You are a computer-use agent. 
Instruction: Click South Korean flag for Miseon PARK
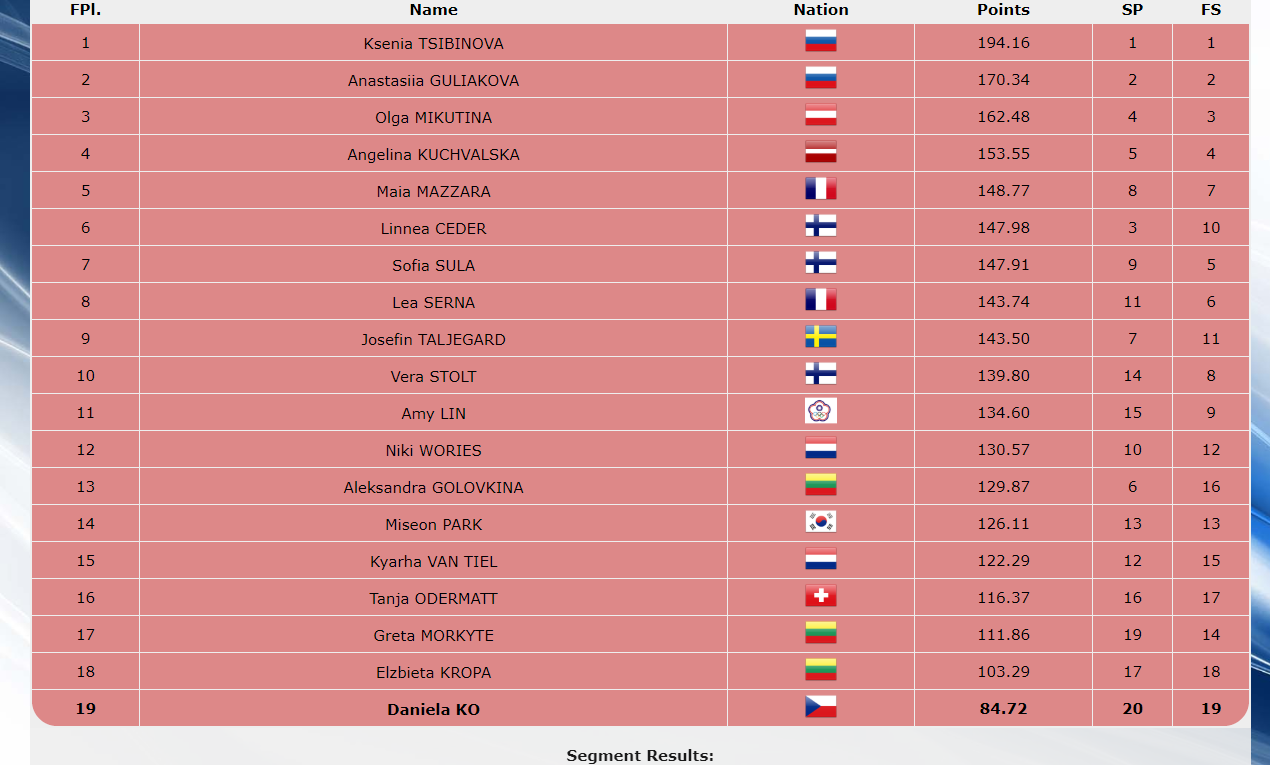click(821, 522)
